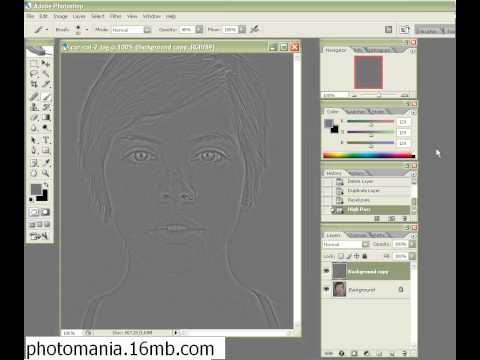Select the Dodge tool
The width and height of the screenshot is (480, 360).
[x=45, y=128]
